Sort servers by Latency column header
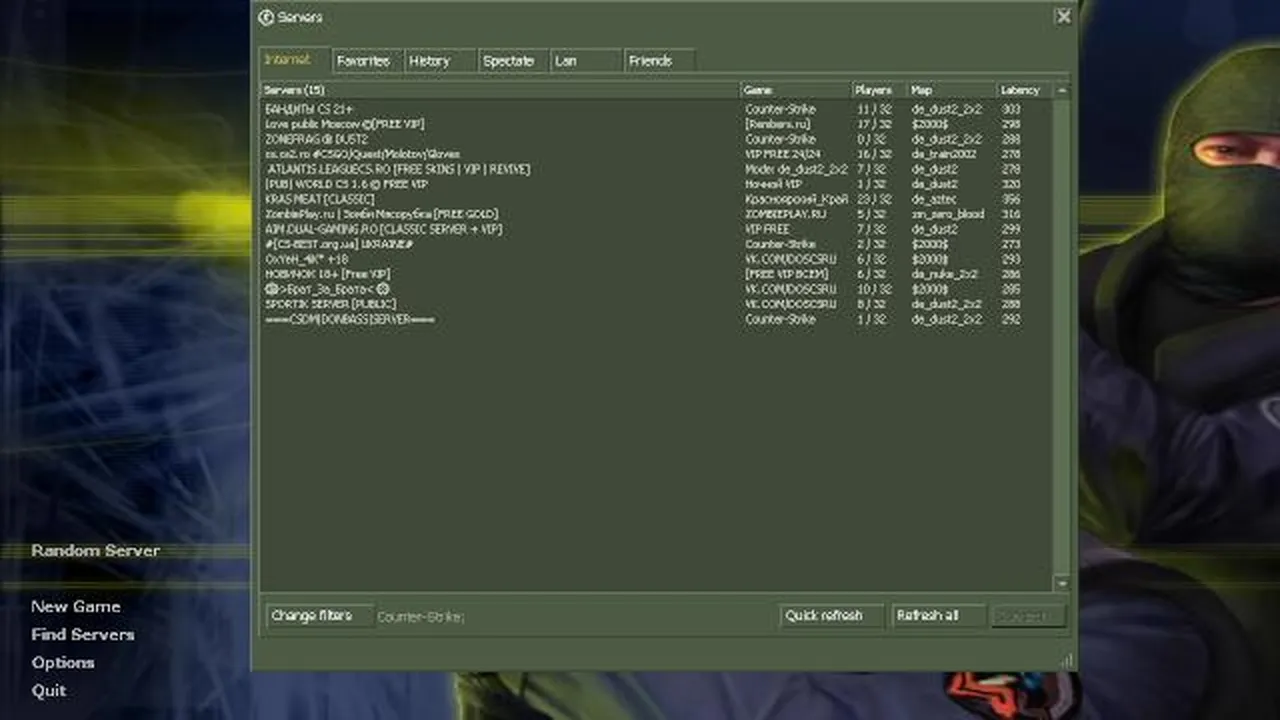Screen dimensions: 1280x720 coord(1024,90)
